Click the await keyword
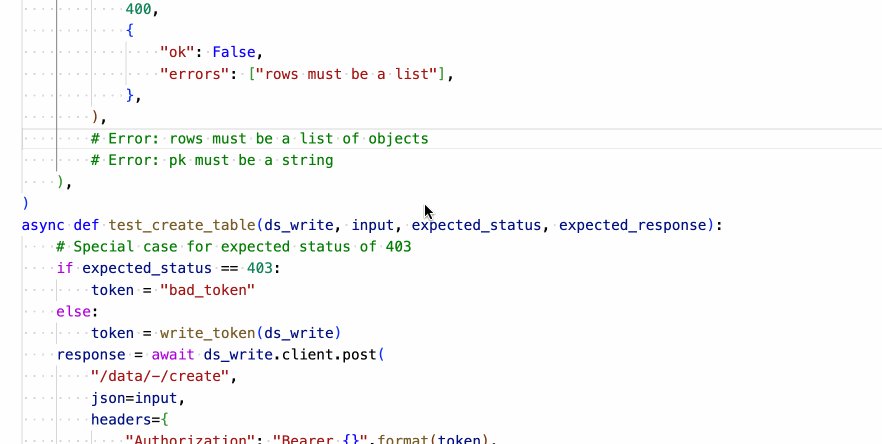 (173, 355)
